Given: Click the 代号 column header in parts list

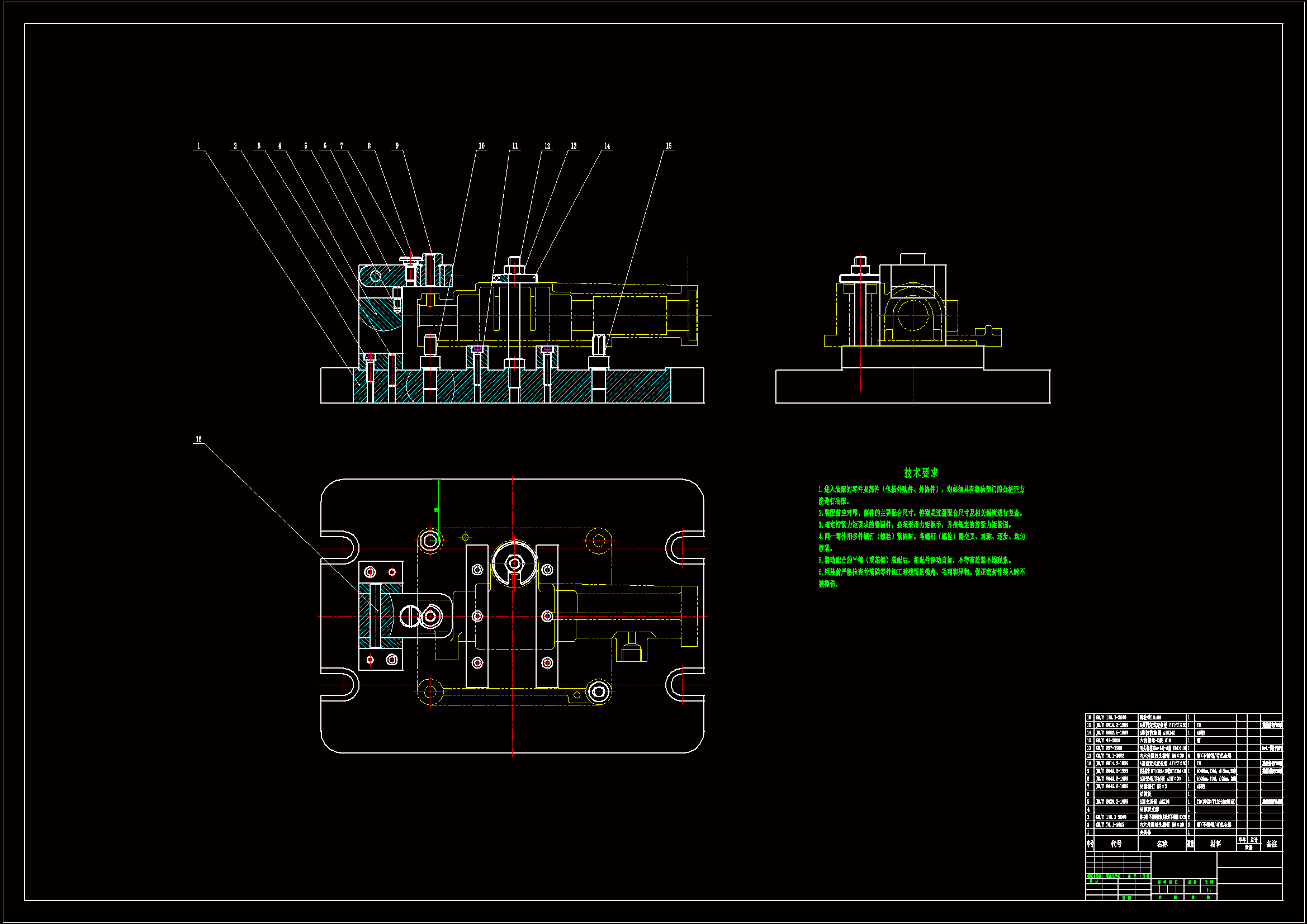Looking at the screenshot, I should (1116, 844).
